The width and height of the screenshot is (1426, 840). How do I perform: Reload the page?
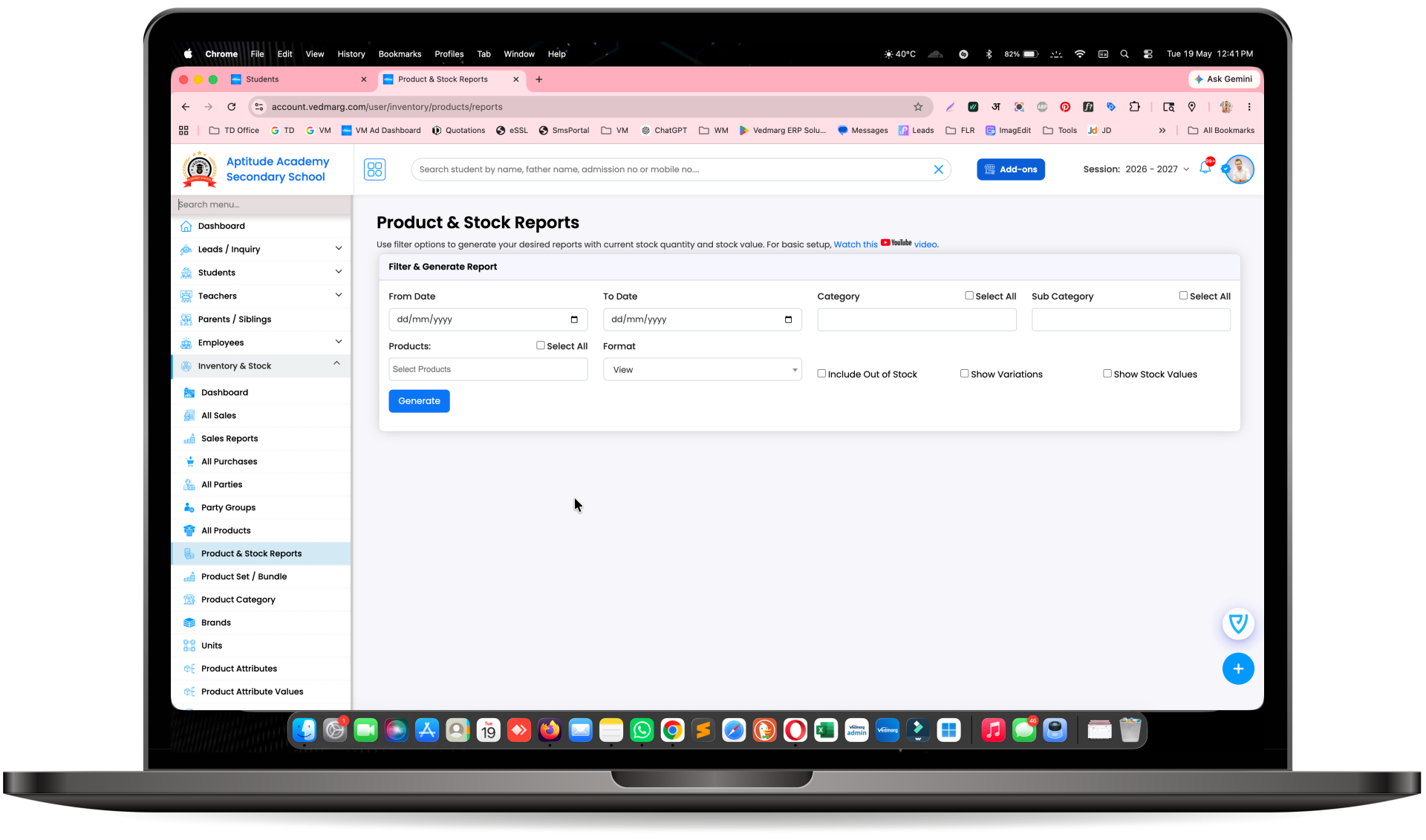tap(232, 107)
